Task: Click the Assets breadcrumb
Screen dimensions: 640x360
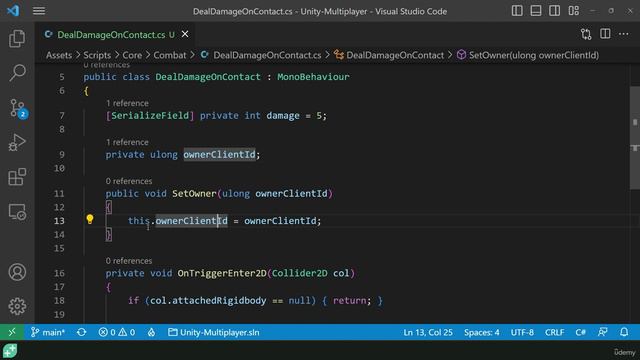Action: click(59, 55)
